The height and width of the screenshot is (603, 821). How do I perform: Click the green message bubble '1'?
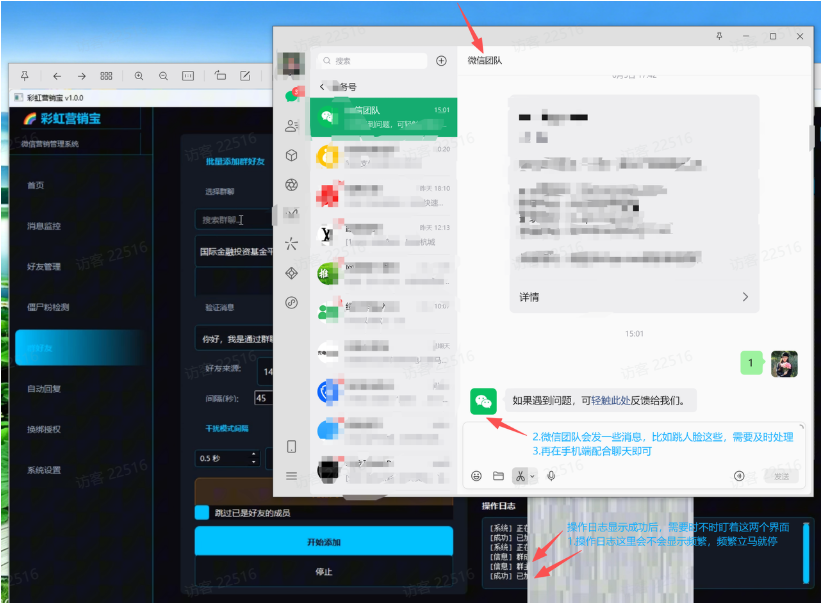(750, 363)
